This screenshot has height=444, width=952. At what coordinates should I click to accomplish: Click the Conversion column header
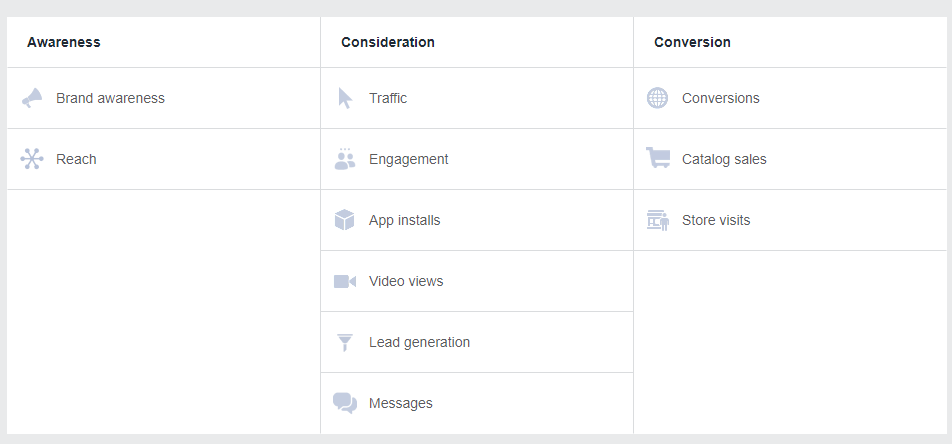click(692, 42)
